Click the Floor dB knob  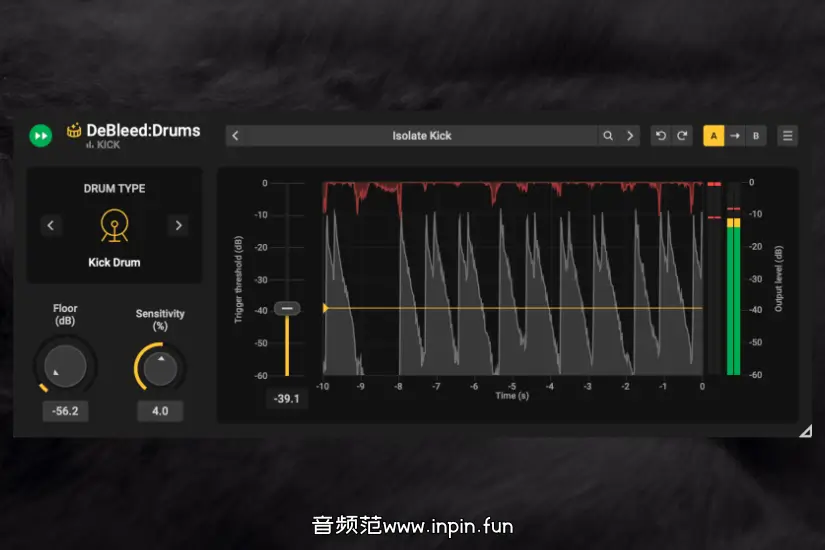65,365
